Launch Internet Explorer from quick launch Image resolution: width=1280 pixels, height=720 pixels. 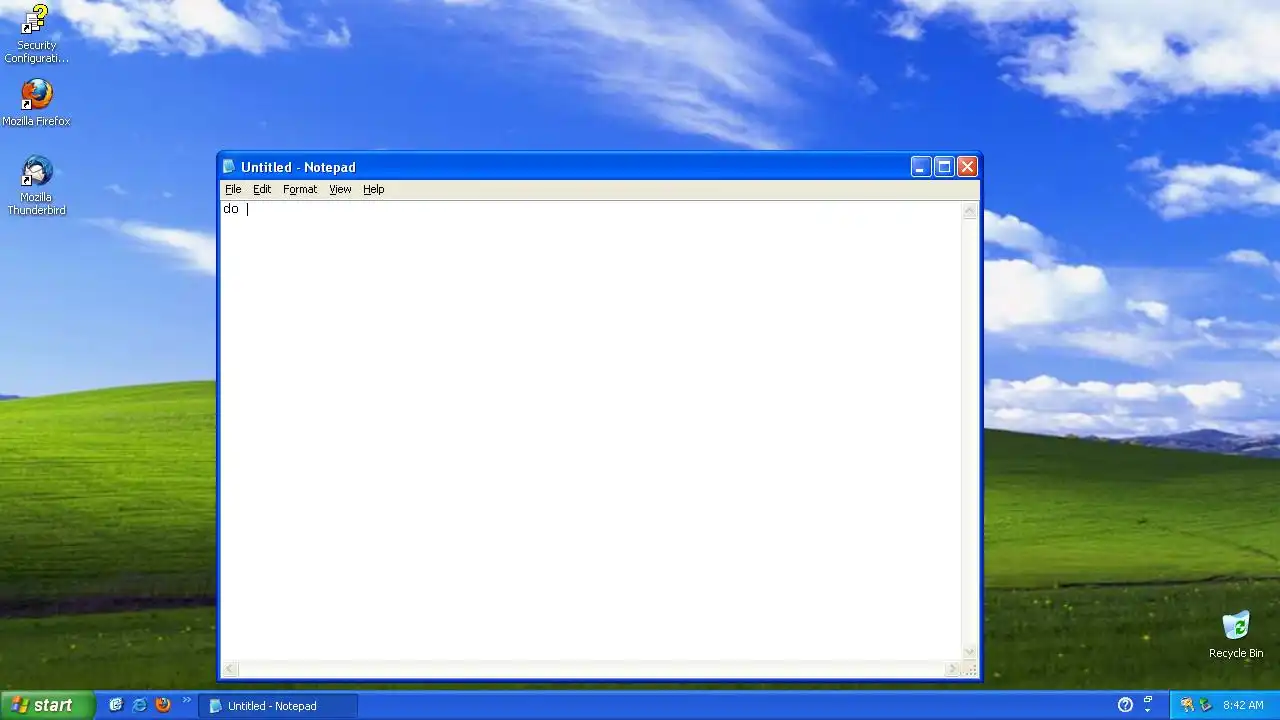coord(139,705)
